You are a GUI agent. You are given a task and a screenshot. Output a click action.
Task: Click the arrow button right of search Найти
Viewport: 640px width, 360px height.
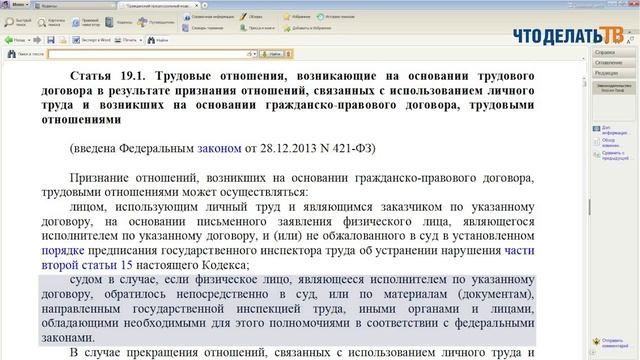(288, 54)
